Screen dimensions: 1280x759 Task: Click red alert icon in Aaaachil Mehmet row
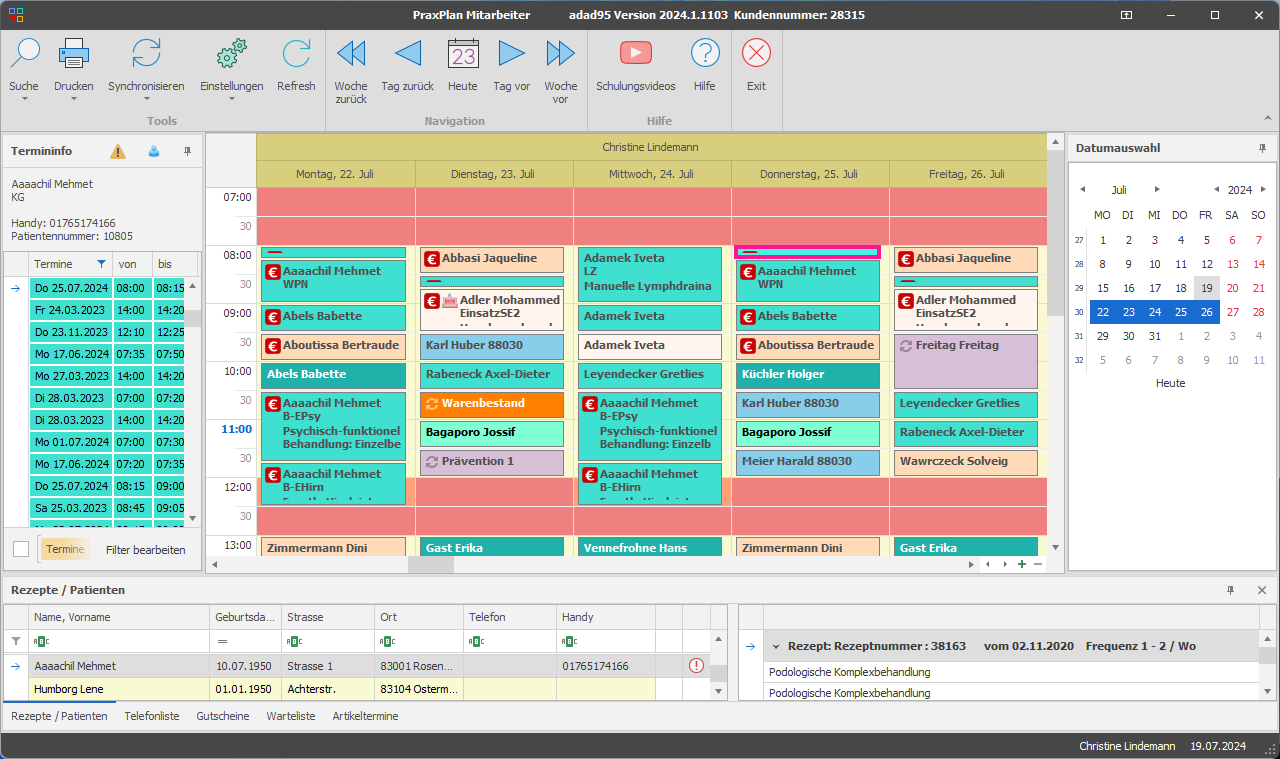point(696,665)
